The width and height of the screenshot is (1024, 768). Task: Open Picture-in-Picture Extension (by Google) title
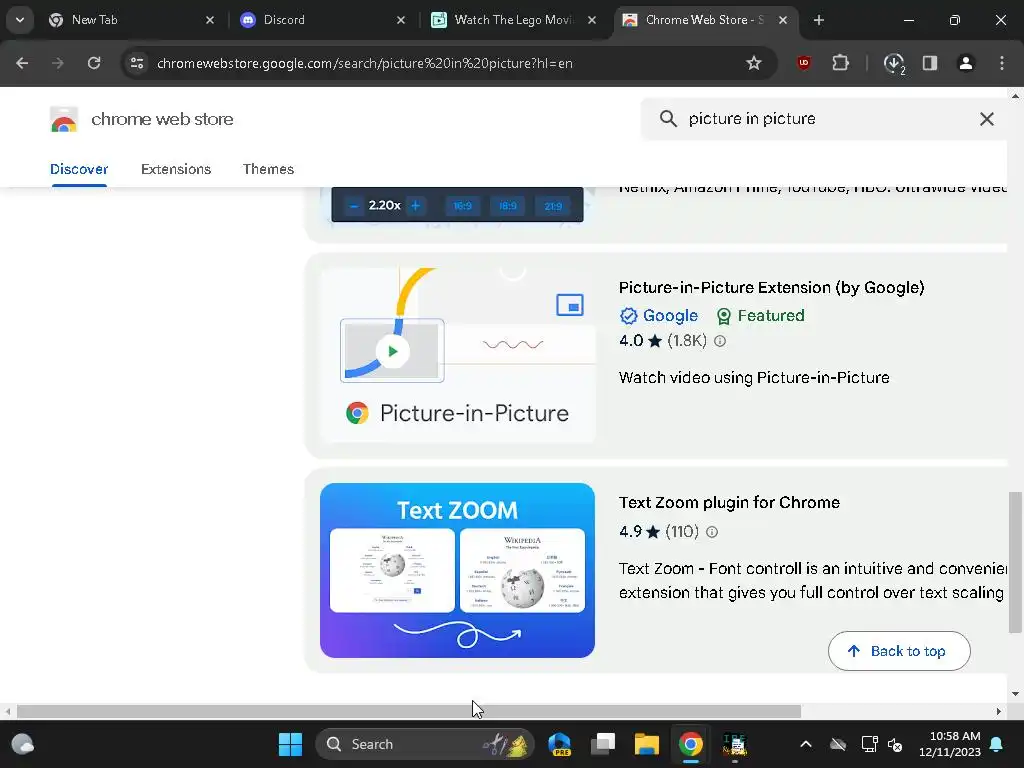[x=771, y=288]
